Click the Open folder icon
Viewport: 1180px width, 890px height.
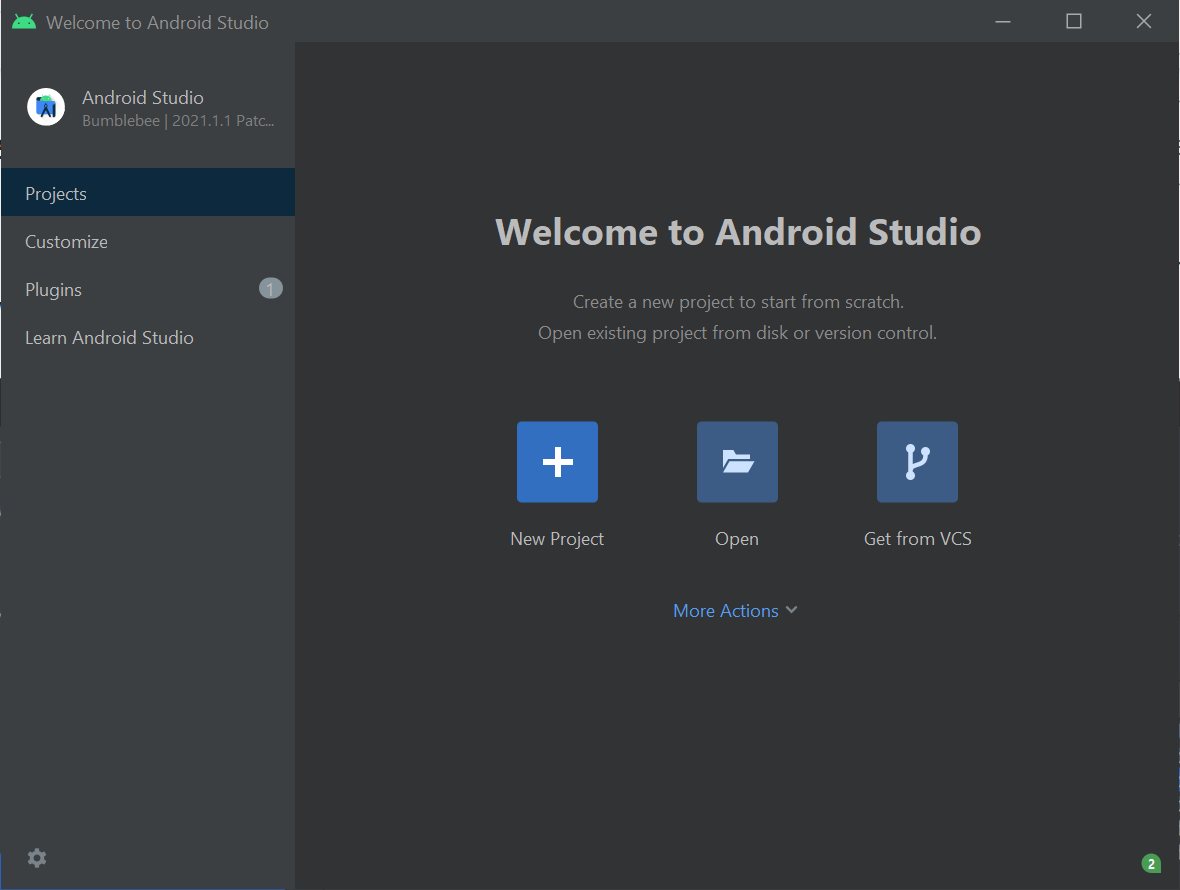point(737,462)
